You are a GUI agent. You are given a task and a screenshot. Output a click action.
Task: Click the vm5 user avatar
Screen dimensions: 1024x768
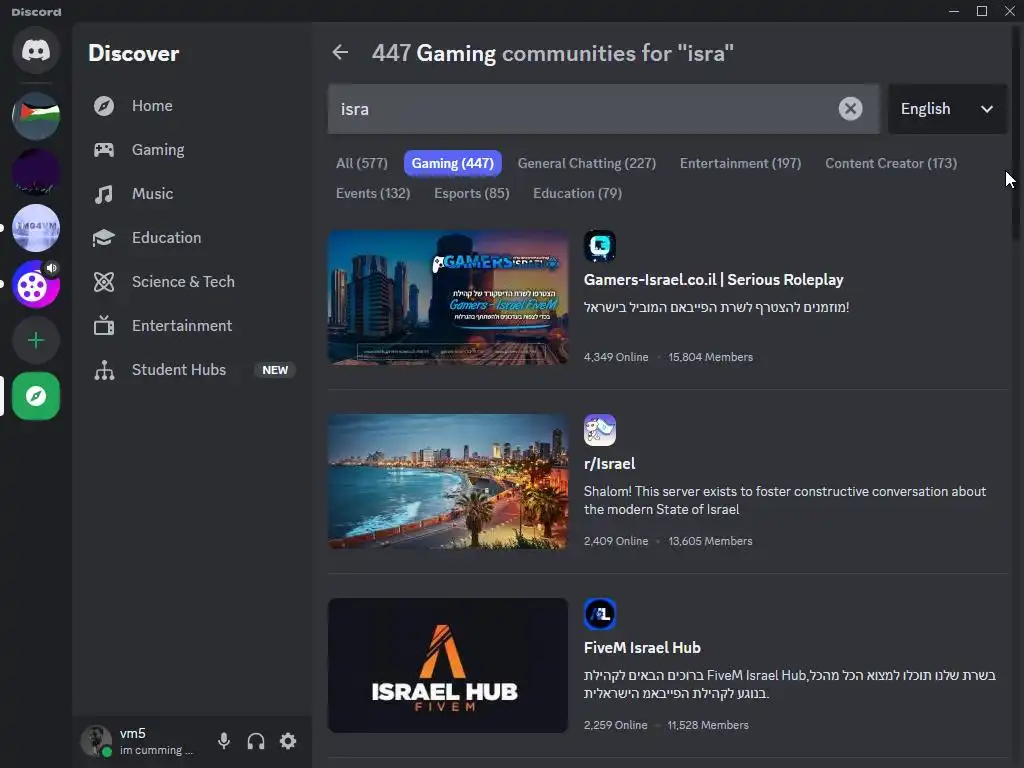96,741
